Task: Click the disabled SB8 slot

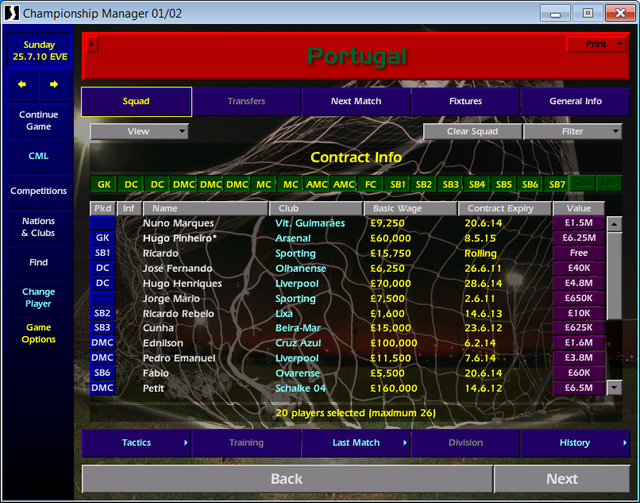Action: (582, 185)
